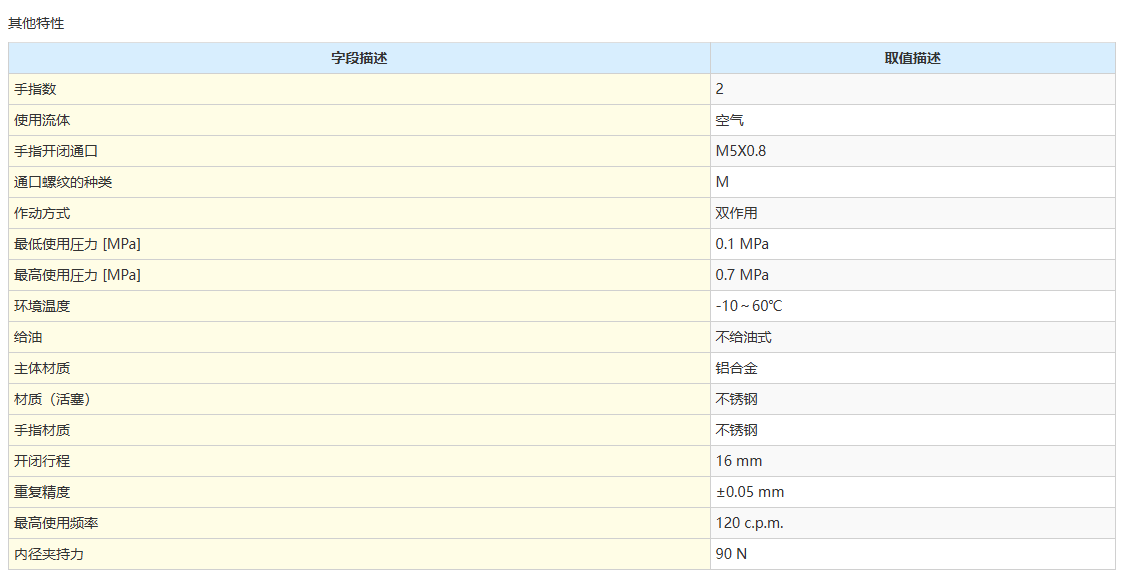Image resolution: width=1124 pixels, height=579 pixels.
Task: Click the 不给油式 value cell
Action: click(744, 337)
